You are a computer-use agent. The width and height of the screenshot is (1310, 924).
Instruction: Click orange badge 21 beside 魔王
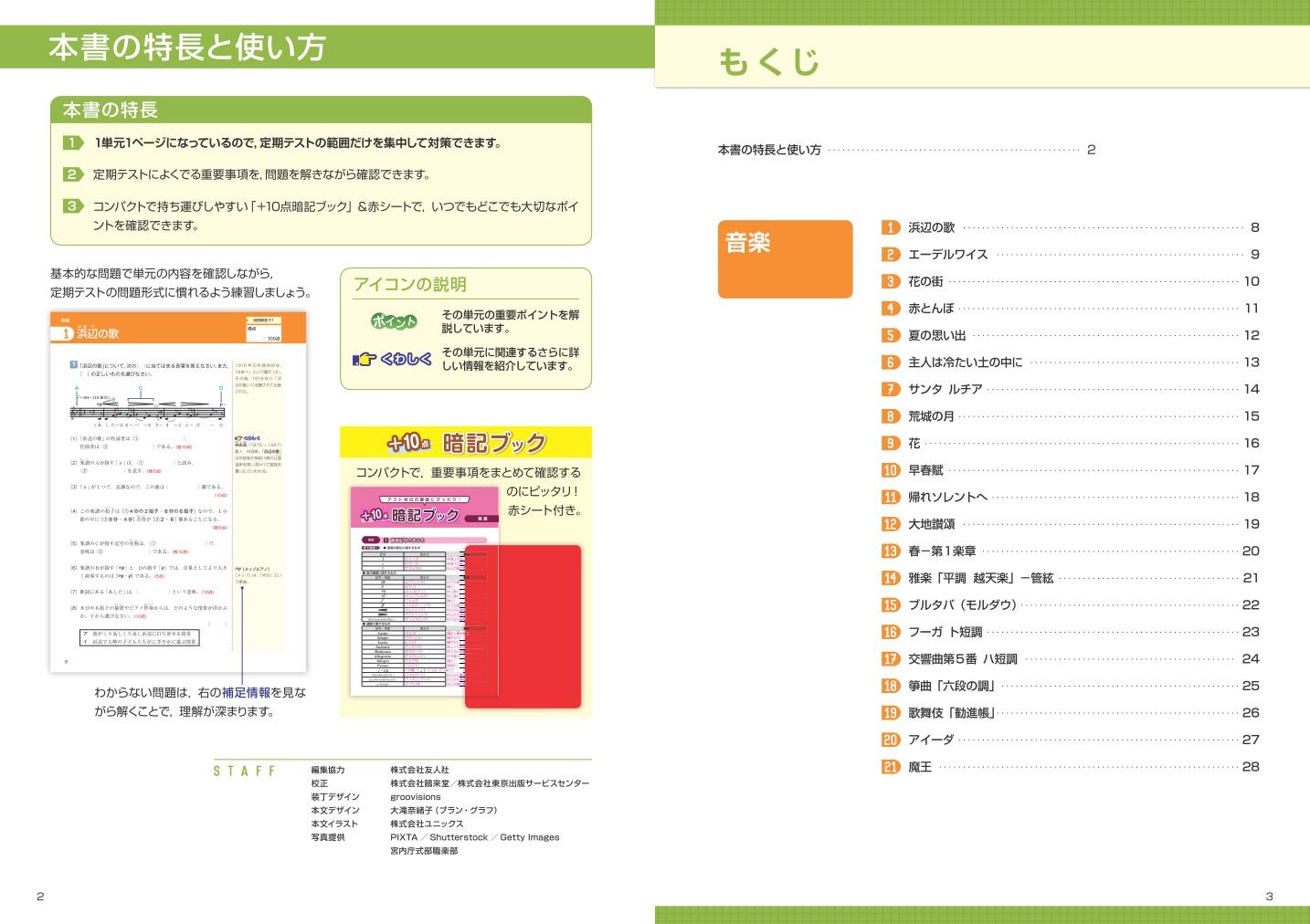tap(891, 767)
